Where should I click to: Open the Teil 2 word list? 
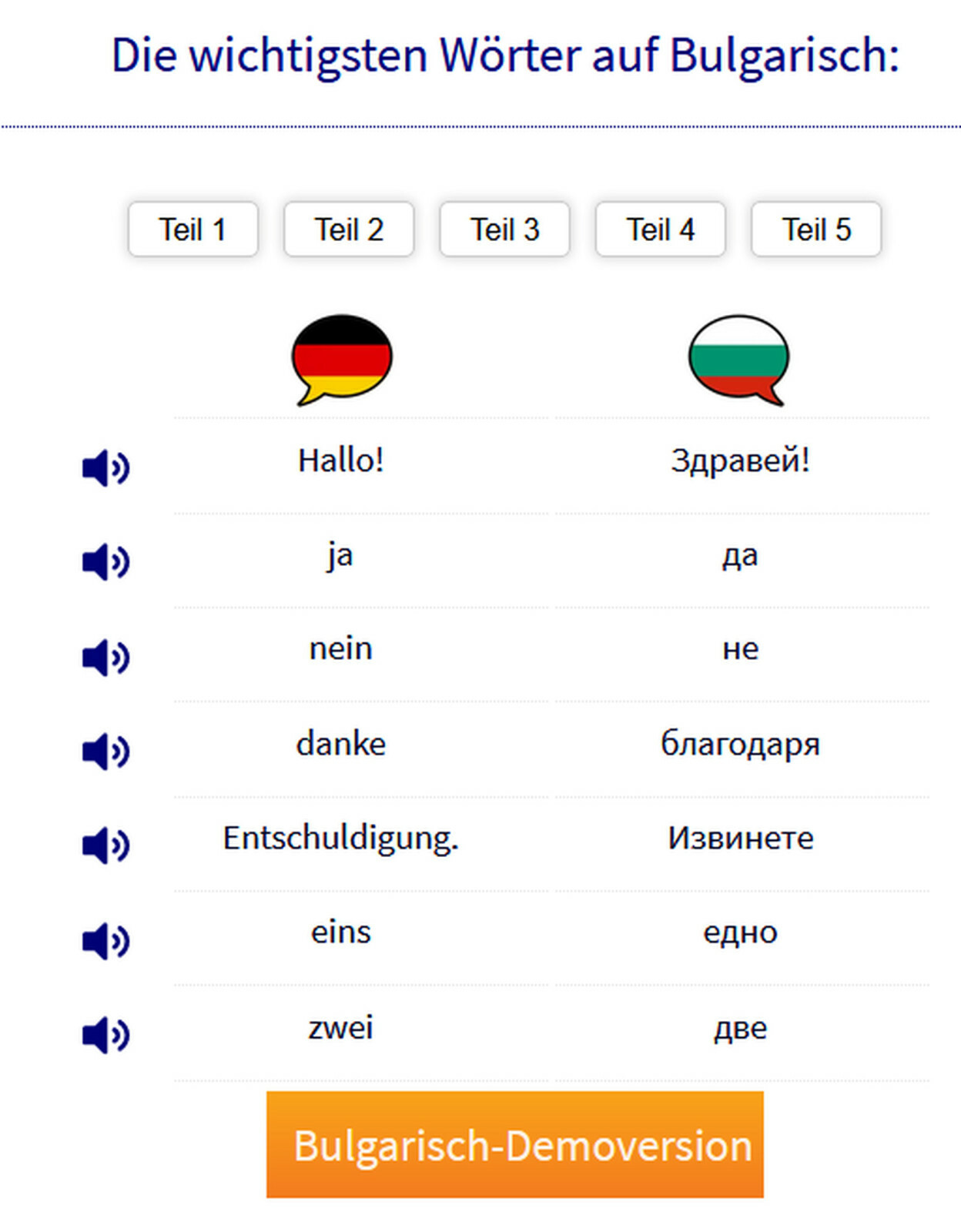[349, 229]
